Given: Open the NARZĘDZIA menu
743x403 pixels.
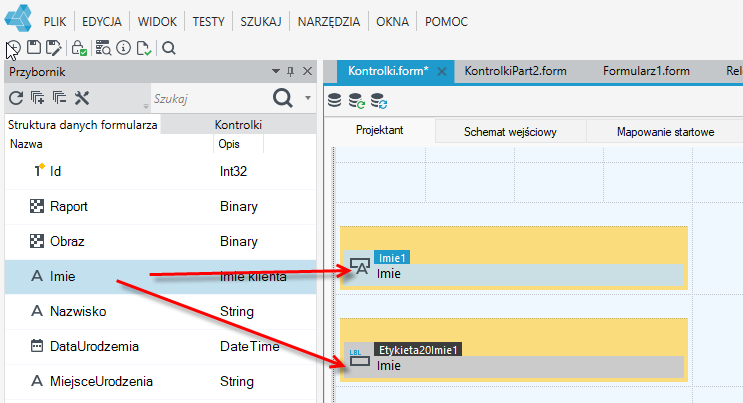Looking at the screenshot, I should click(x=329, y=22).
